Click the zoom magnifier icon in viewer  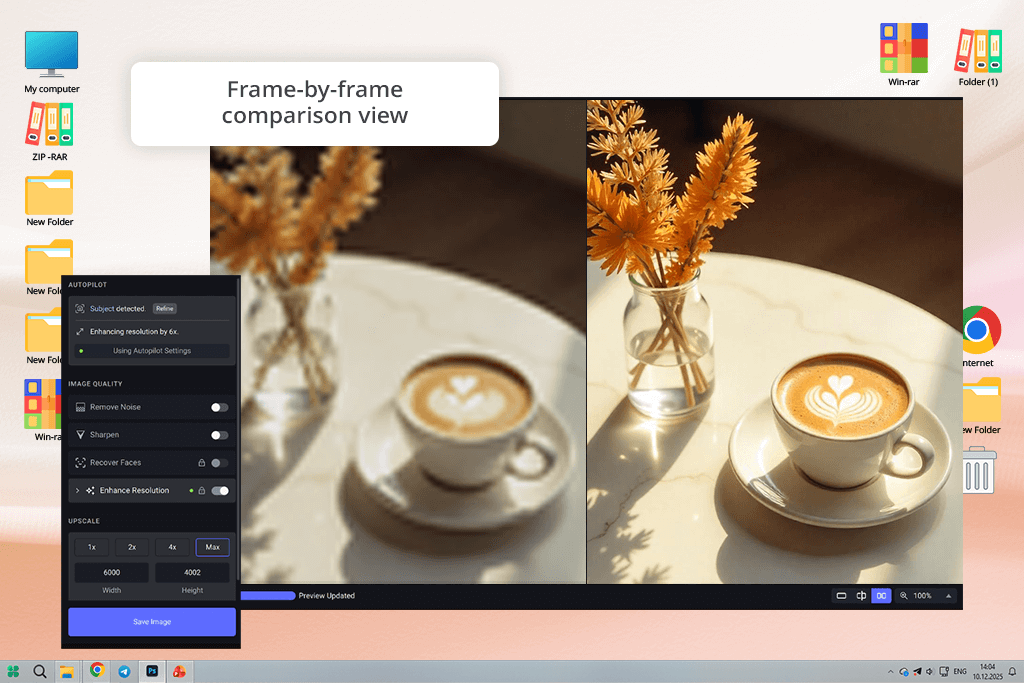pos(904,596)
